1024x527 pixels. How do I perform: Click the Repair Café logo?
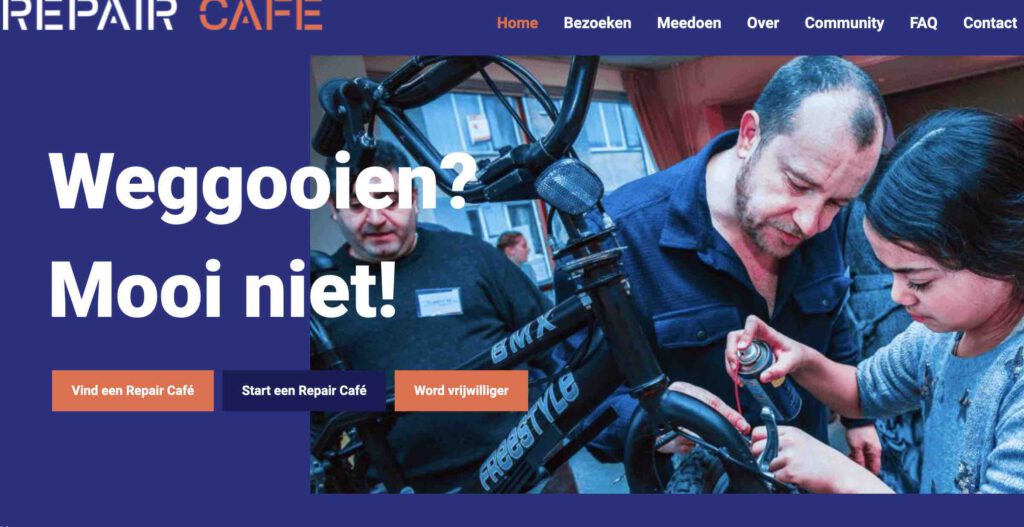[162, 15]
